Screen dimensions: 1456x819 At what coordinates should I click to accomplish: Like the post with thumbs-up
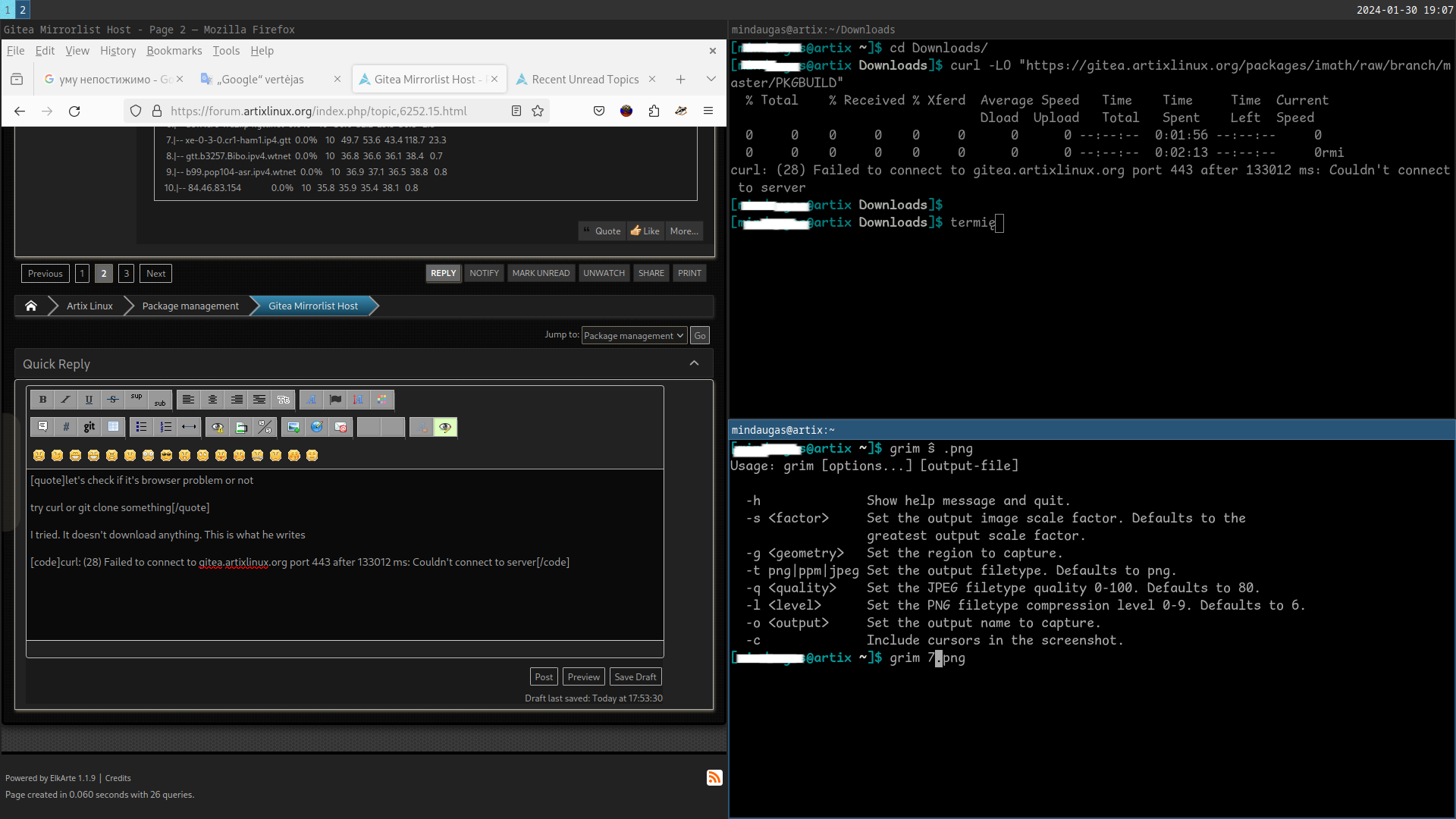[645, 231]
